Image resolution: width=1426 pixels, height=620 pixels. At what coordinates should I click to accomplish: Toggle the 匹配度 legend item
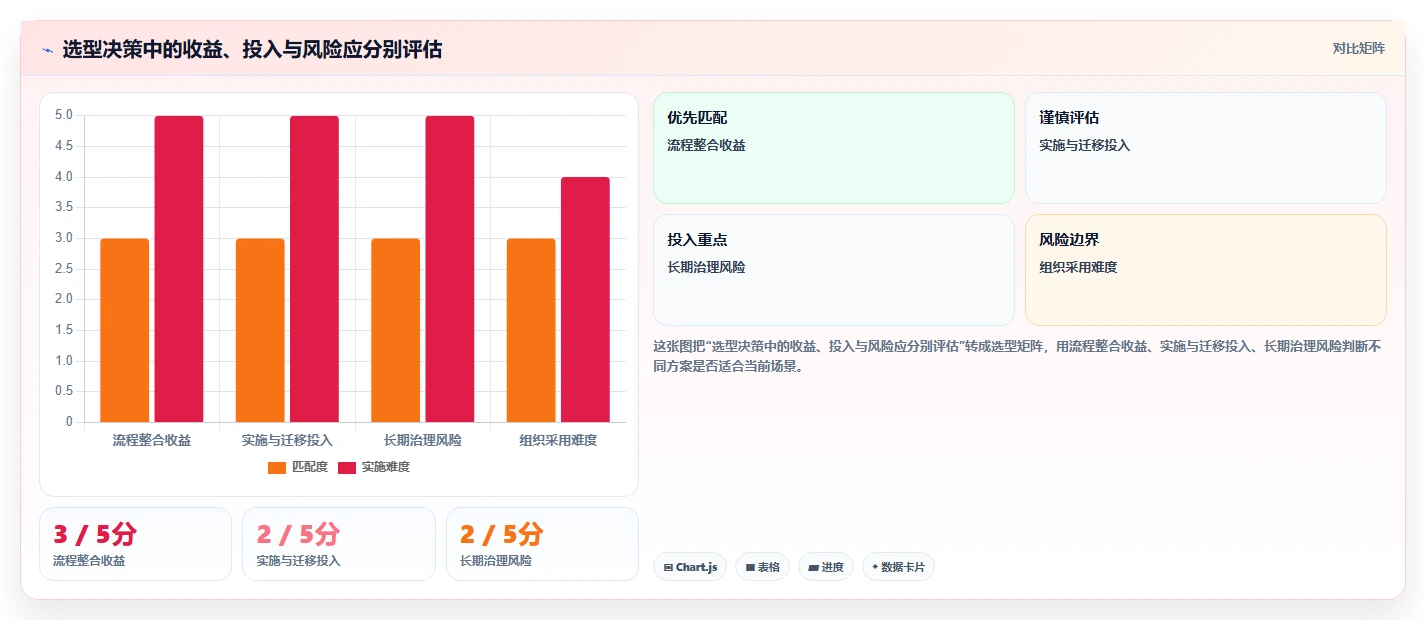coord(298,467)
